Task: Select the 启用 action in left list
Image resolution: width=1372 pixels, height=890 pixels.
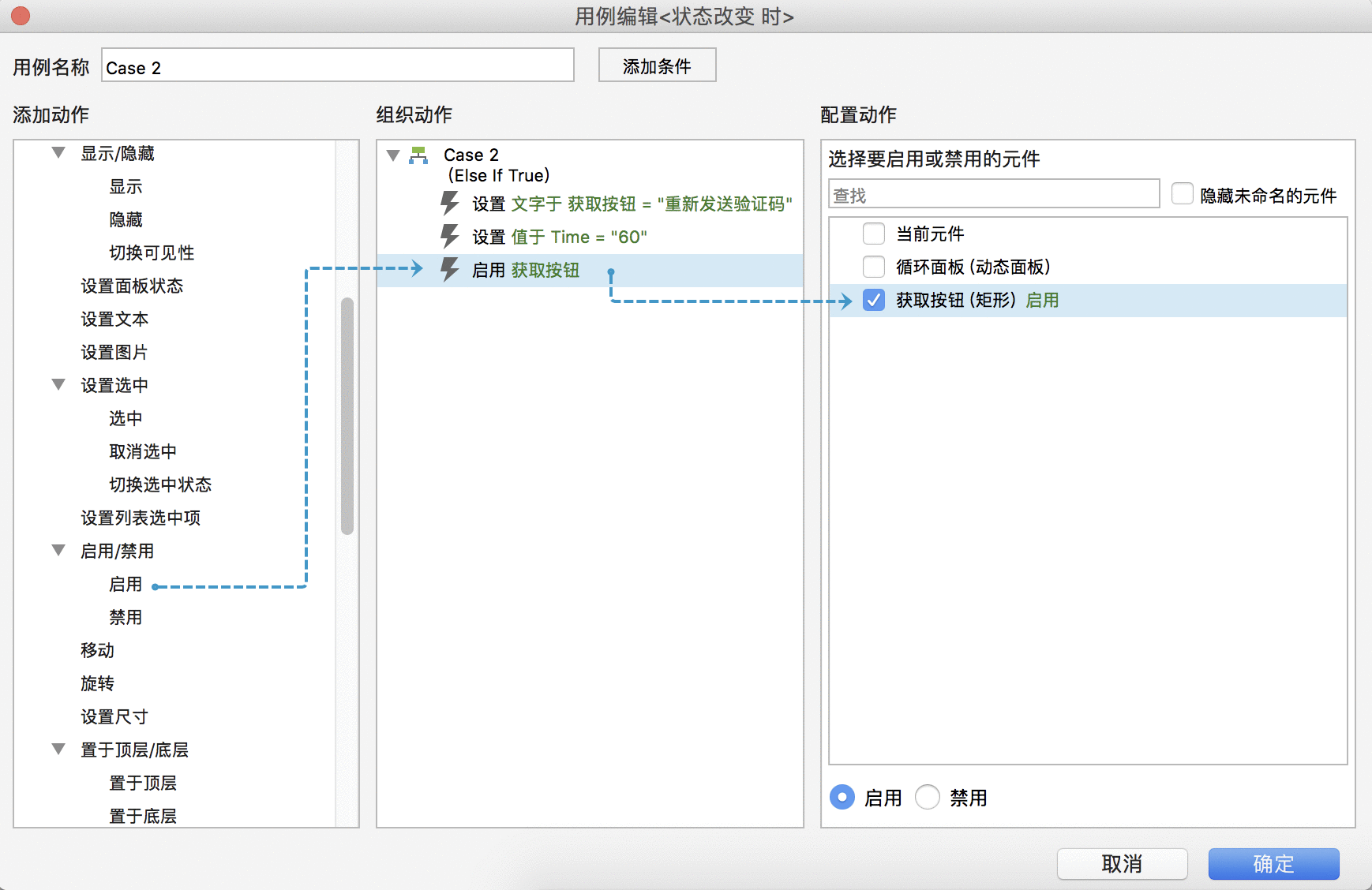Action: (x=126, y=584)
